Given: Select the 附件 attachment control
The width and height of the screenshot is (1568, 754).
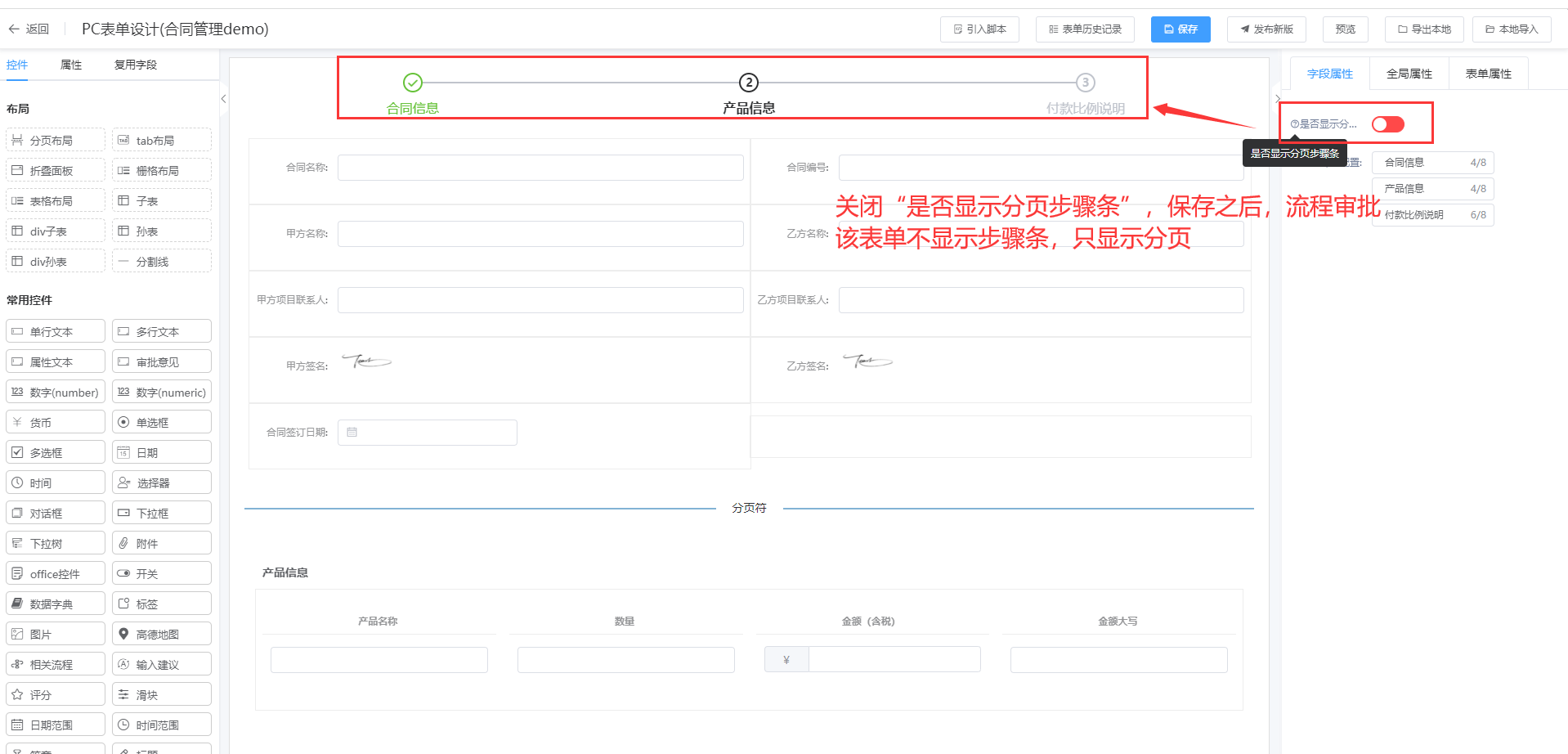Looking at the screenshot, I should point(161,544).
